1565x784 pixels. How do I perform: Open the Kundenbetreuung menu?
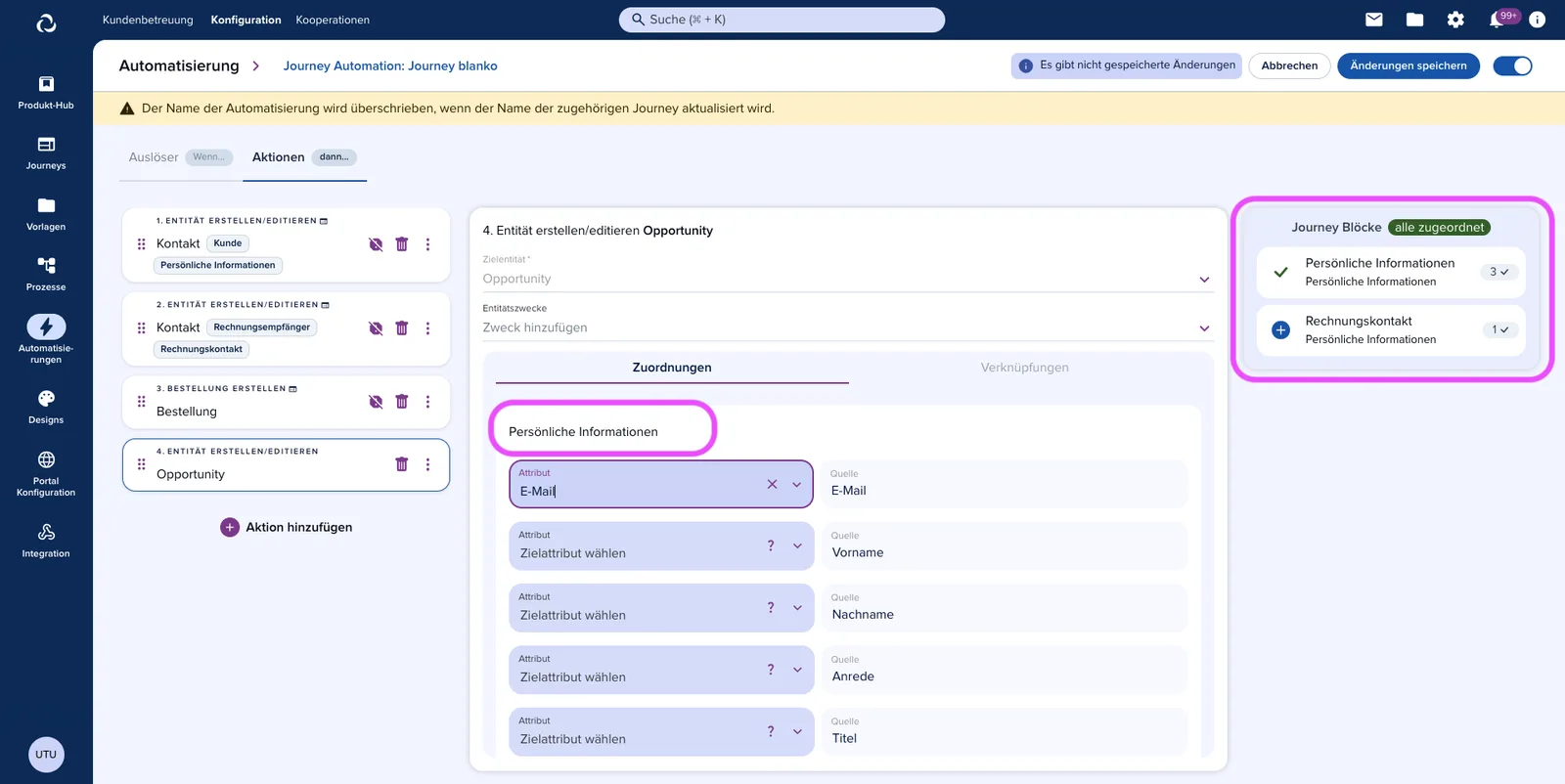(x=148, y=20)
